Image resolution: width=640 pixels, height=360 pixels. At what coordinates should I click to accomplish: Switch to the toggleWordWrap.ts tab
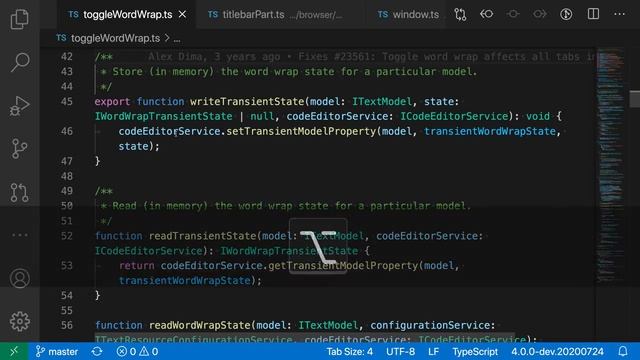126,14
